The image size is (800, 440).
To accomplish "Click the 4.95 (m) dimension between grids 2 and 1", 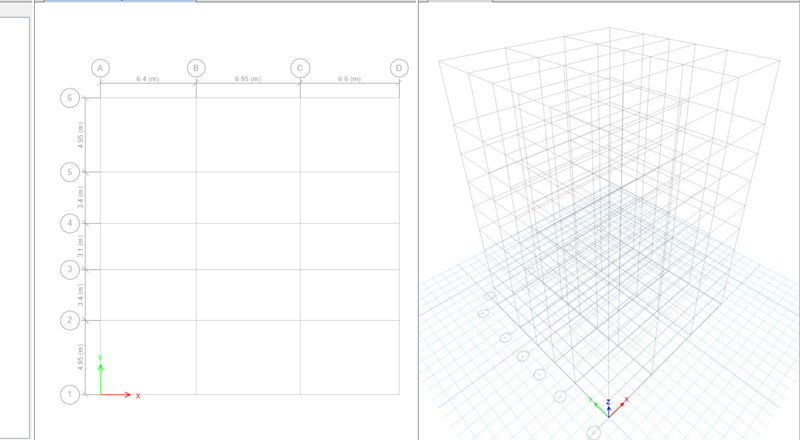I will 81,357.
